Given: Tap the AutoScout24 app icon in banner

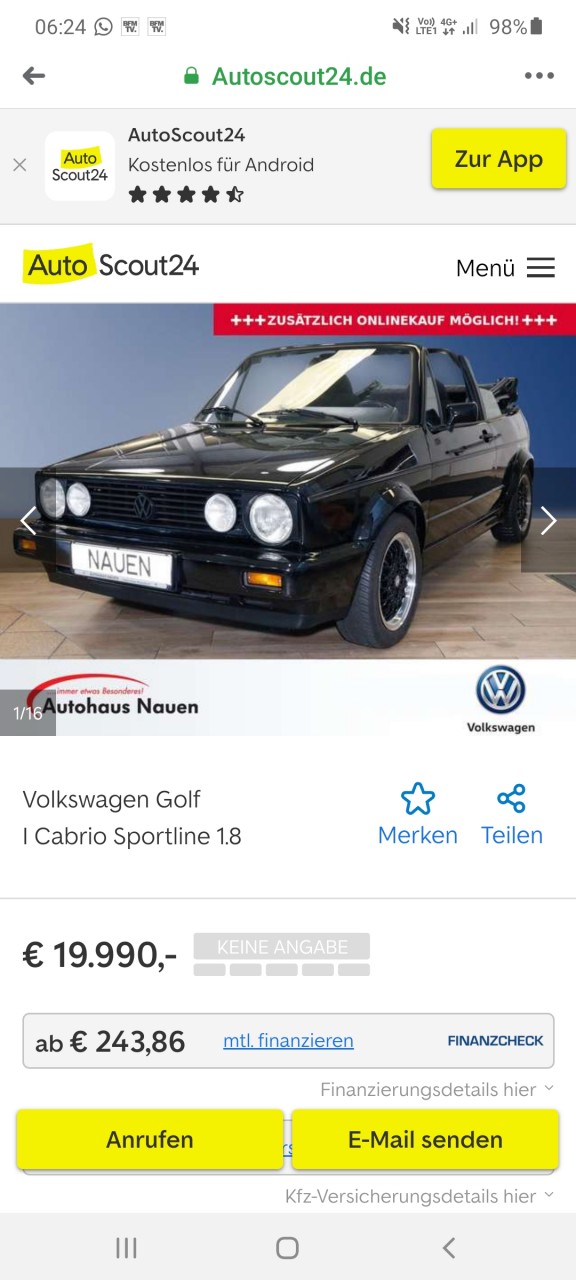Looking at the screenshot, I should (x=80, y=166).
